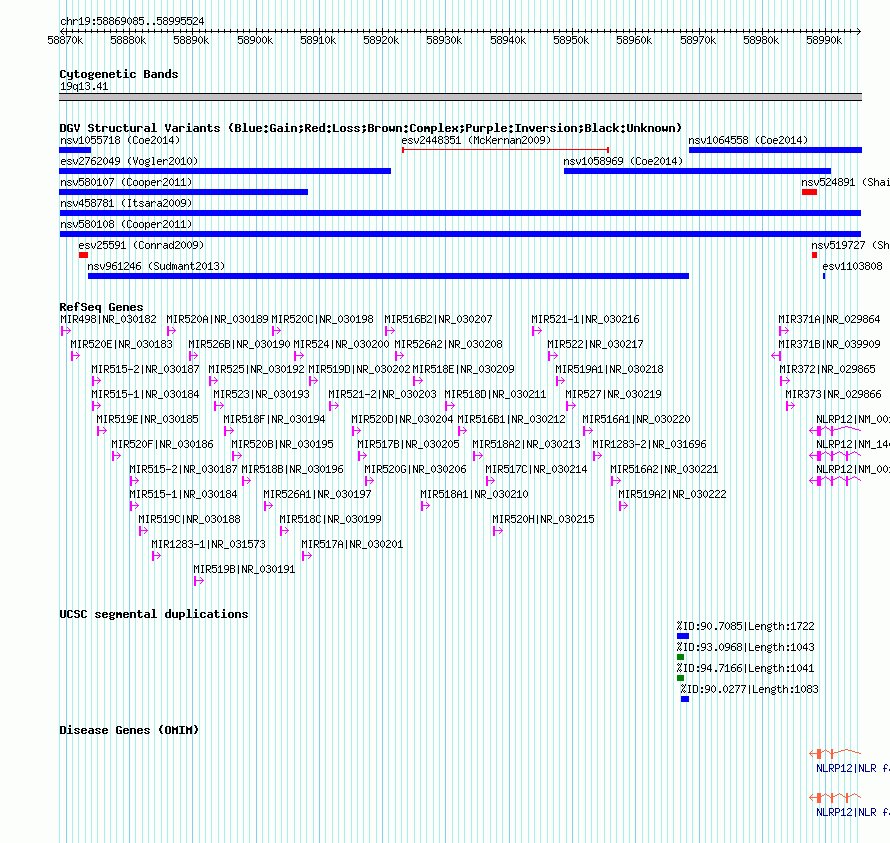Select the MIR519C gene arrow marker
The height and width of the screenshot is (843, 890).
(x=144, y=531)
